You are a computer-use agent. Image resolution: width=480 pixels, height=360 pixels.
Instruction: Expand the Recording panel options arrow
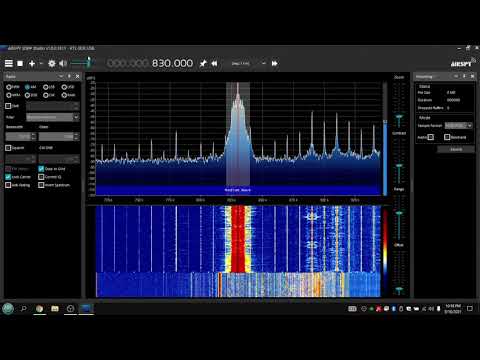pos(456,76)
